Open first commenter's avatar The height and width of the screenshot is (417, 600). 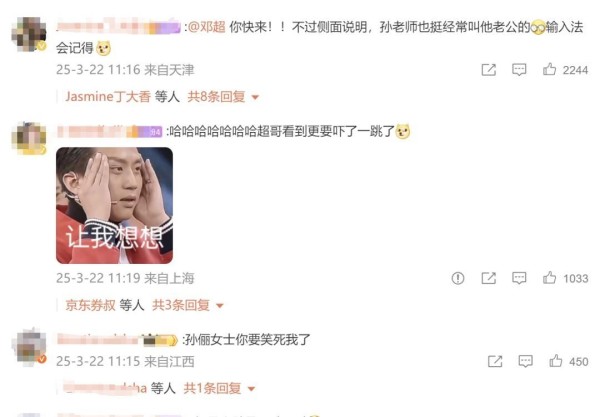(x=29, y=34)
